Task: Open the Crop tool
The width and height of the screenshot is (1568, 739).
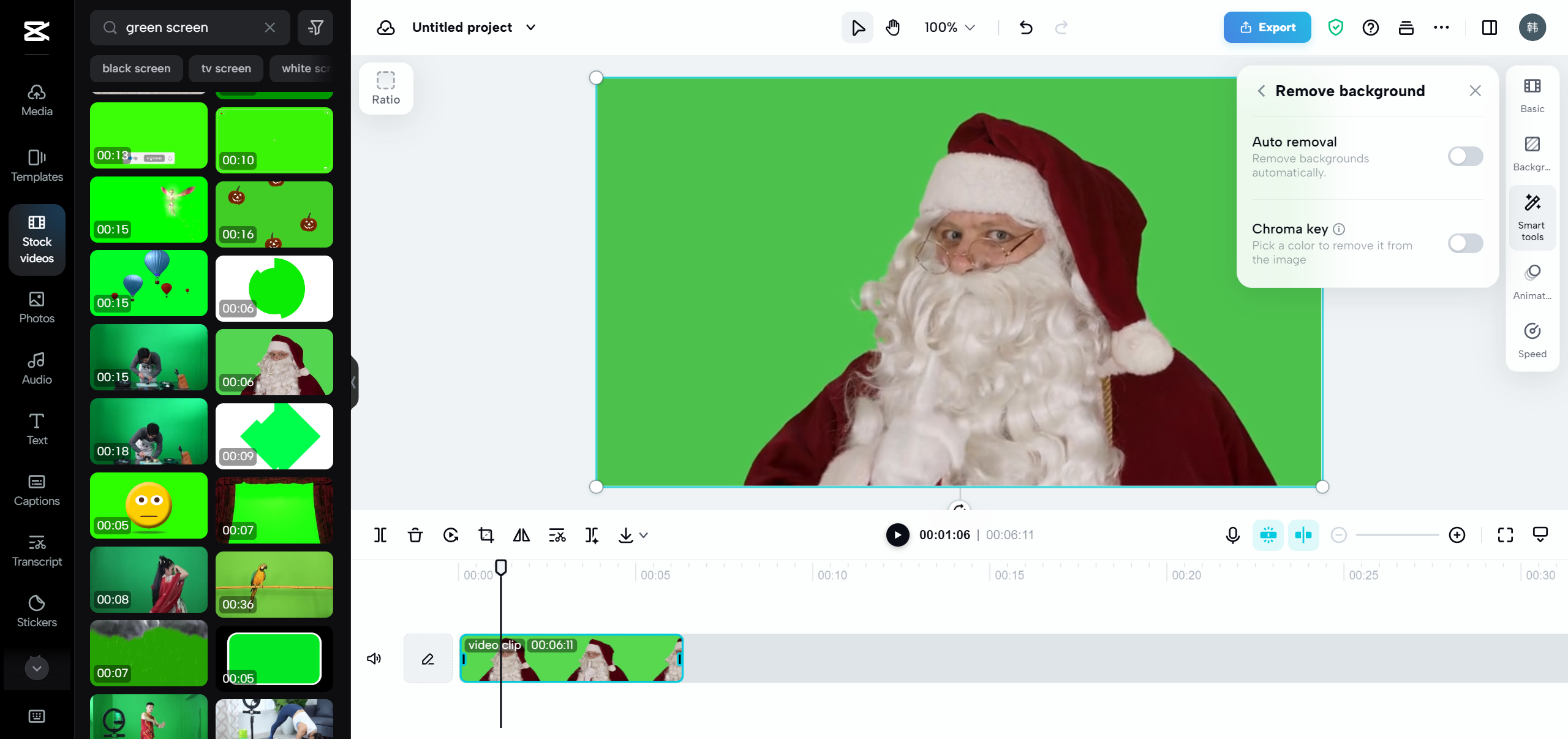Action: pos(486,535)
